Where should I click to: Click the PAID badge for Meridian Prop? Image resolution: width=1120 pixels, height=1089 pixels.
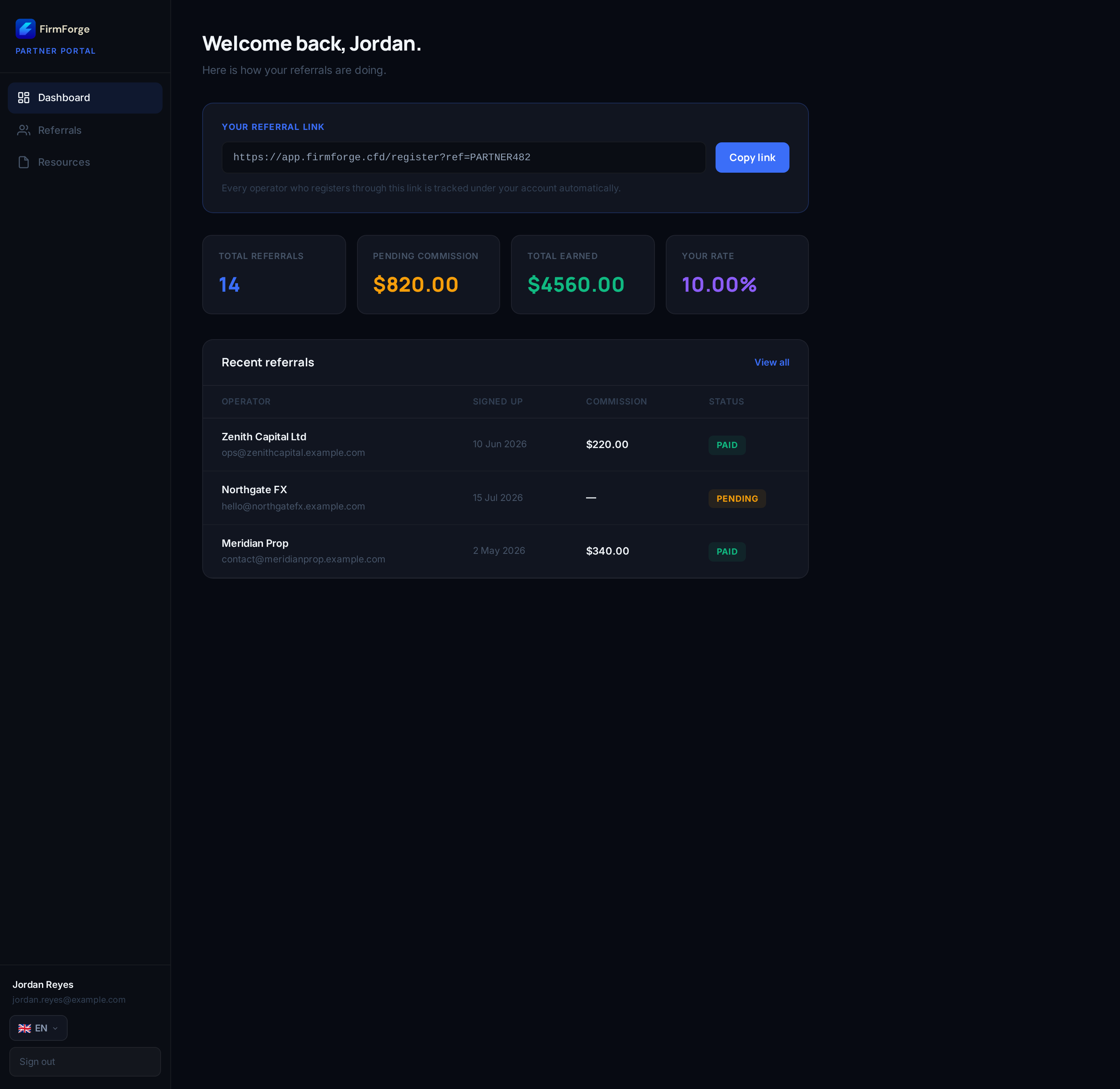727,552
